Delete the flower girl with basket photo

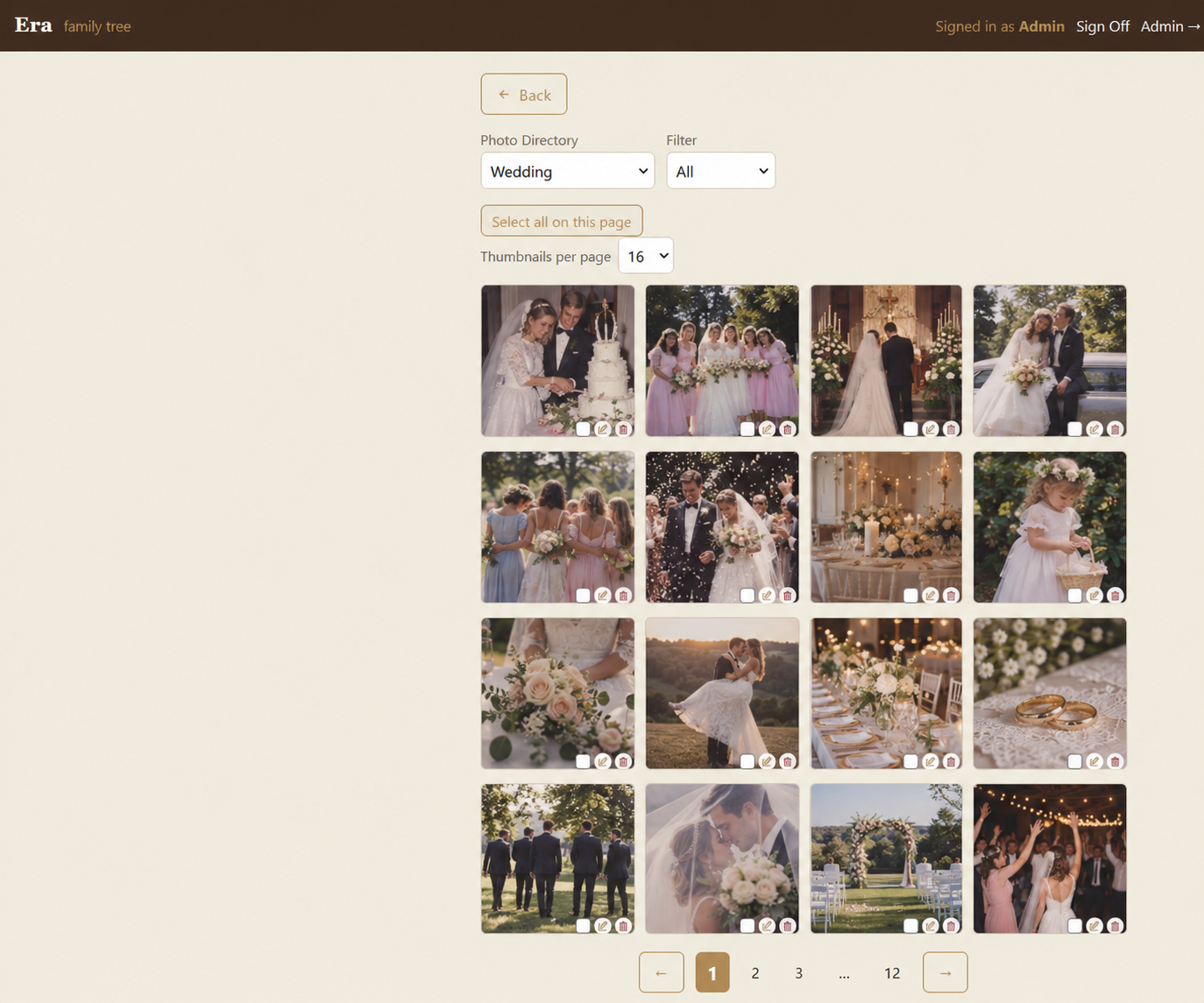(1115, 596)
